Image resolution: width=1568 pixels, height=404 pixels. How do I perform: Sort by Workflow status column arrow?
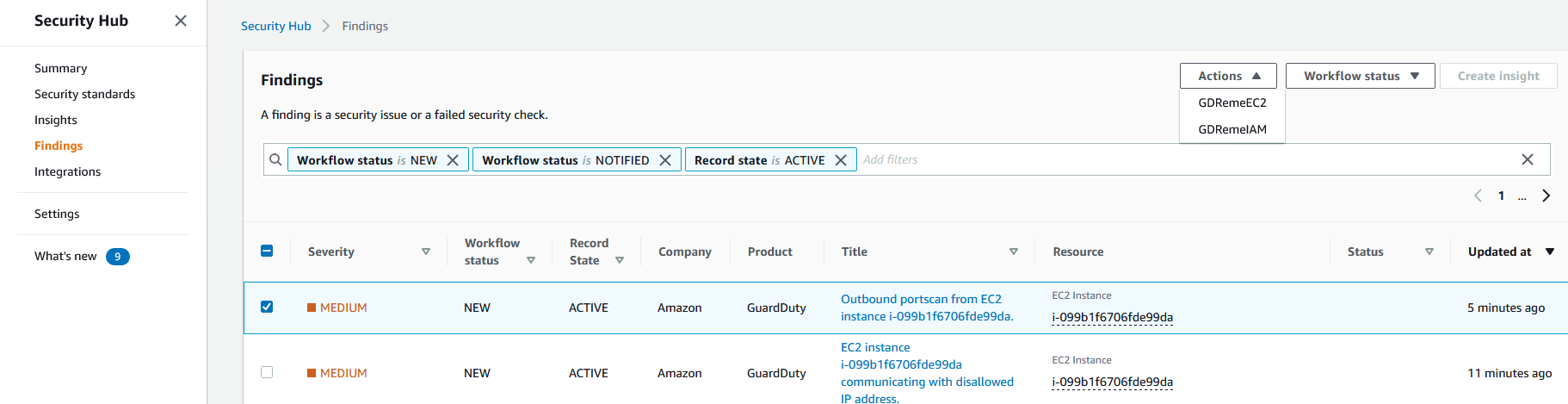(531, 260)
